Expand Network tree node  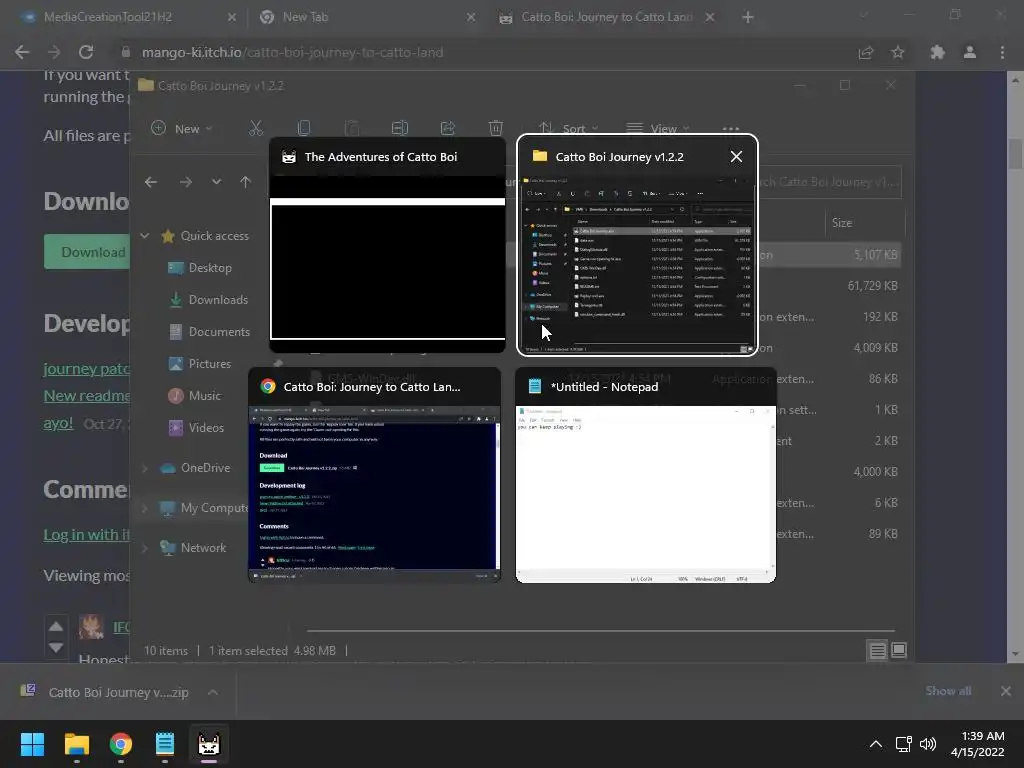[144, 548]
